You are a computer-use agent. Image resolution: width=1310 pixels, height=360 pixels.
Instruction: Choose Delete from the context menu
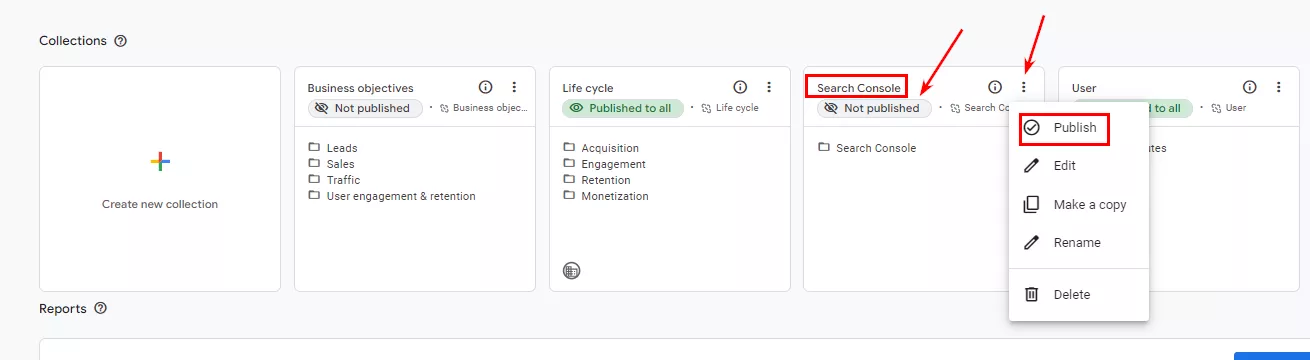(1079, 294)
